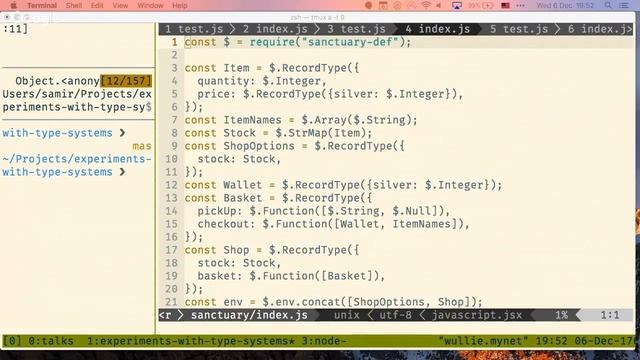Click the Wi-Fi status icon
Image resolution: width=640 pixels, height=360 pixels.
426,6
